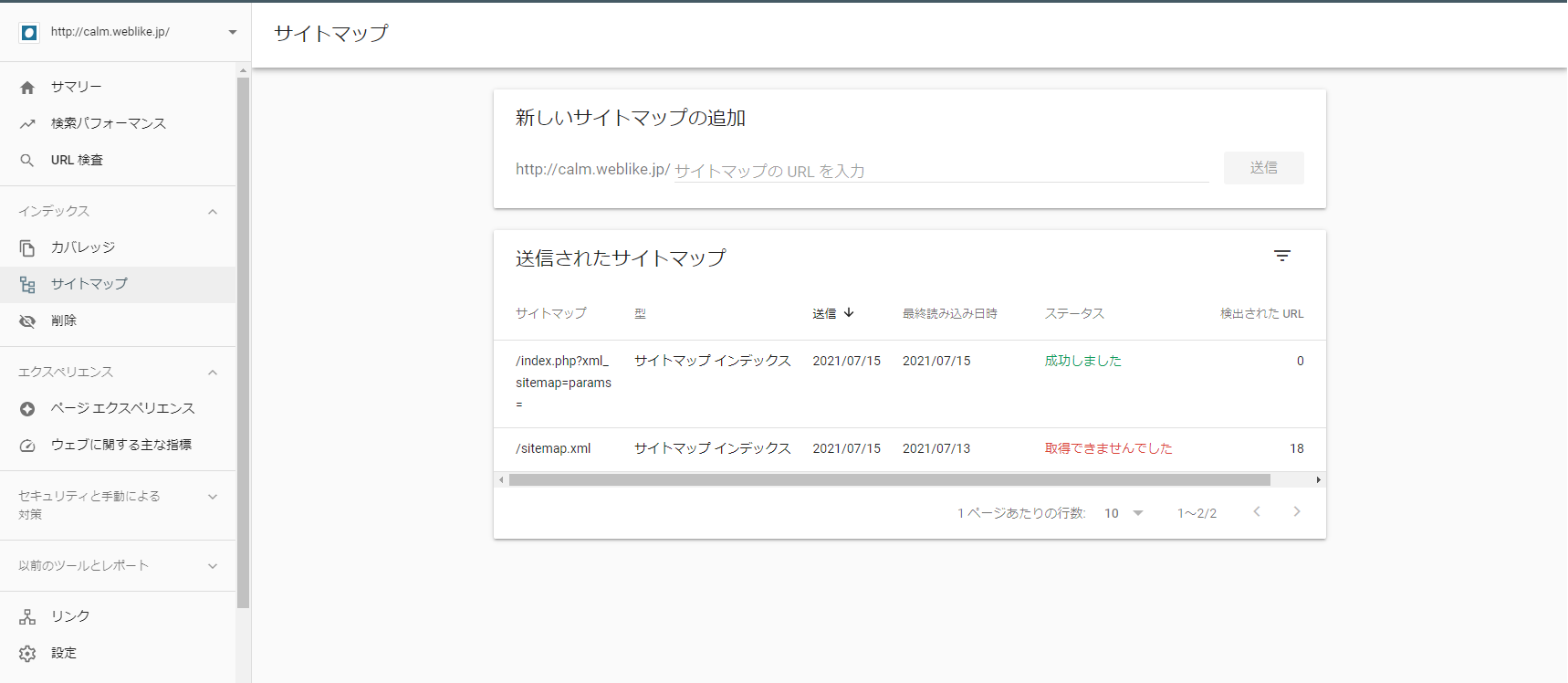Screen dimensions: 1568x683
Task: Click the Core Web Vitals gauge icon
Action: tap(27, 446)
